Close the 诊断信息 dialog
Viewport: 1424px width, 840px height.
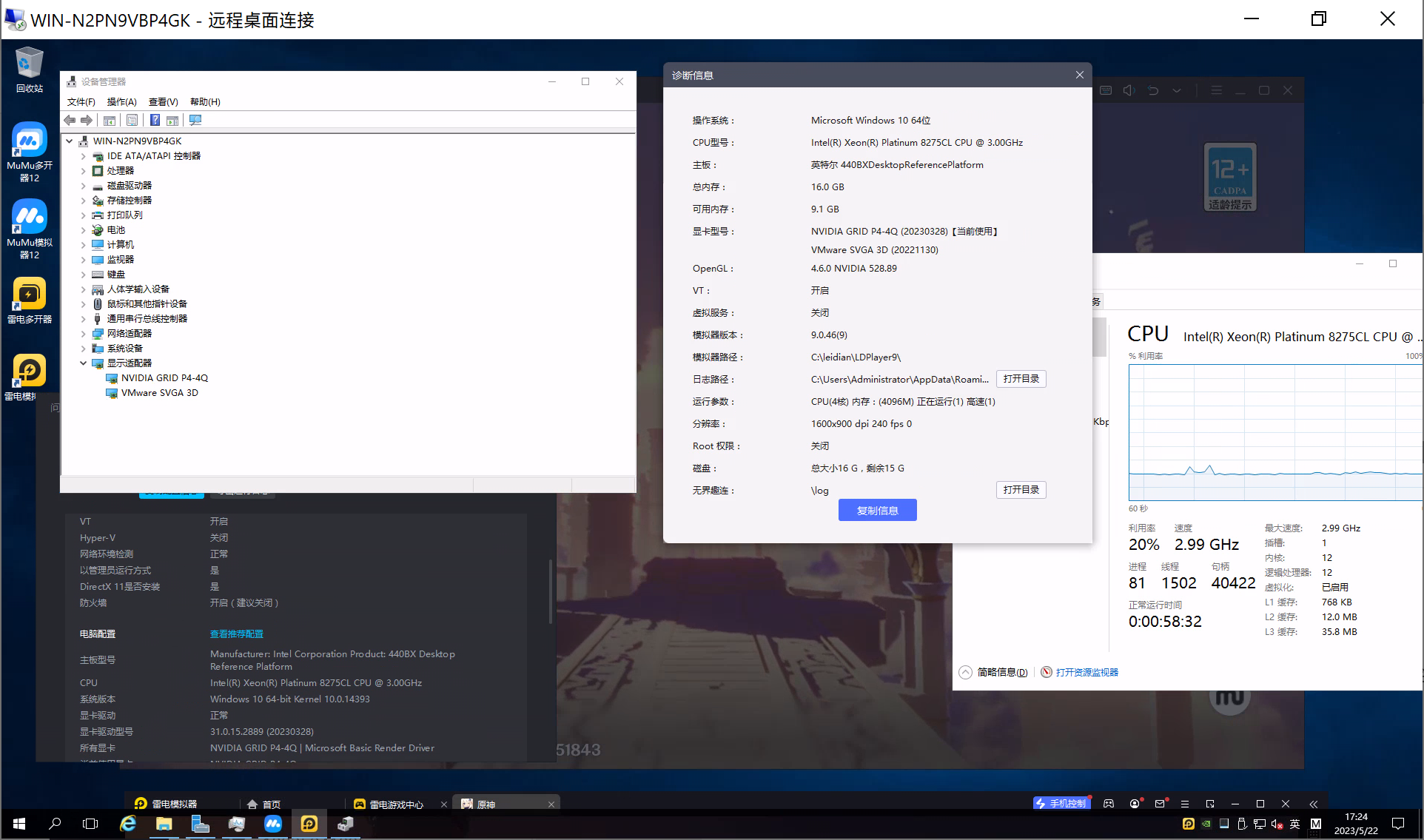click(1080, 75)
